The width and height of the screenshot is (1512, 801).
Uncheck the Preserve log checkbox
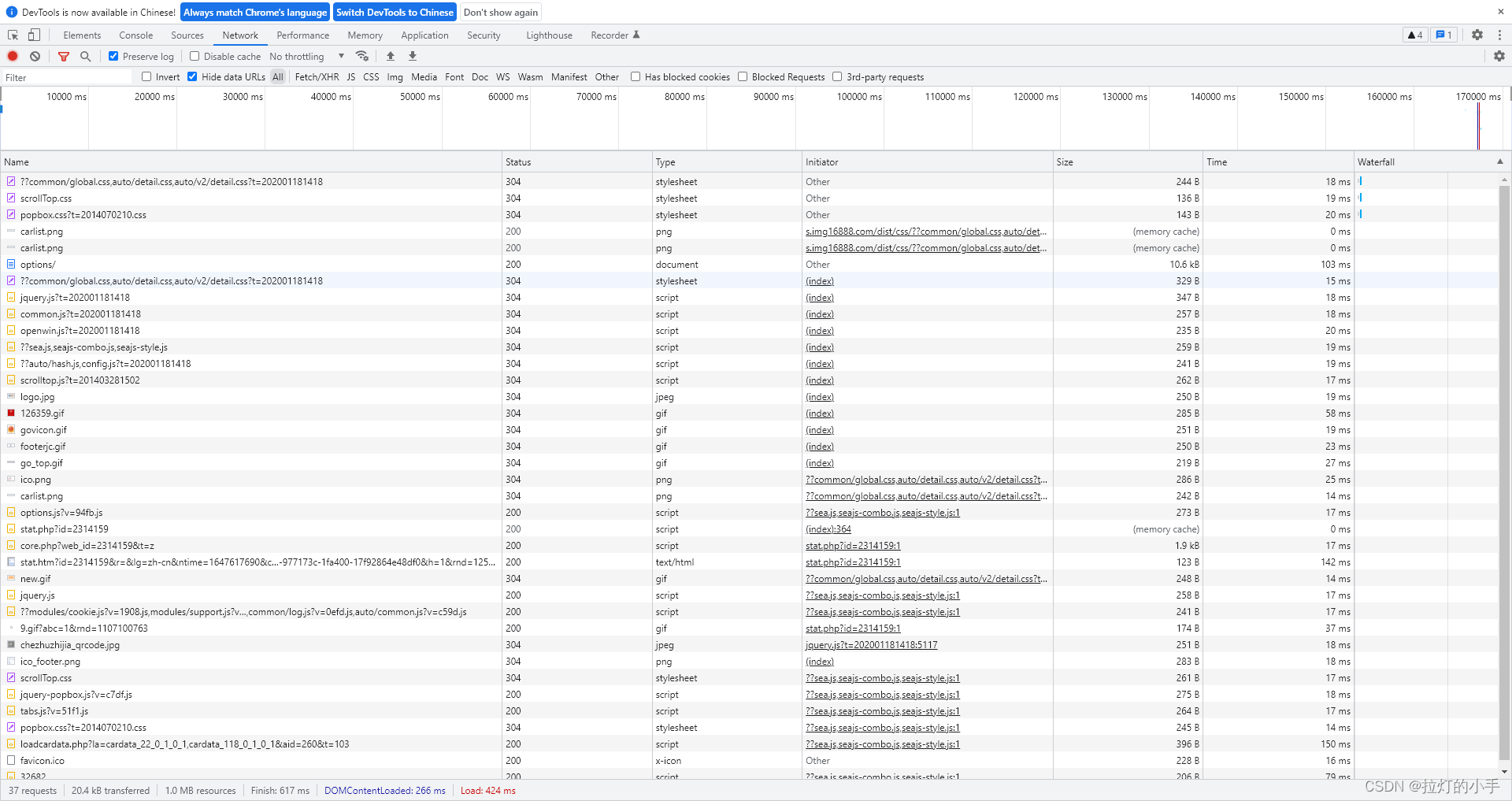tap(113, 56)
